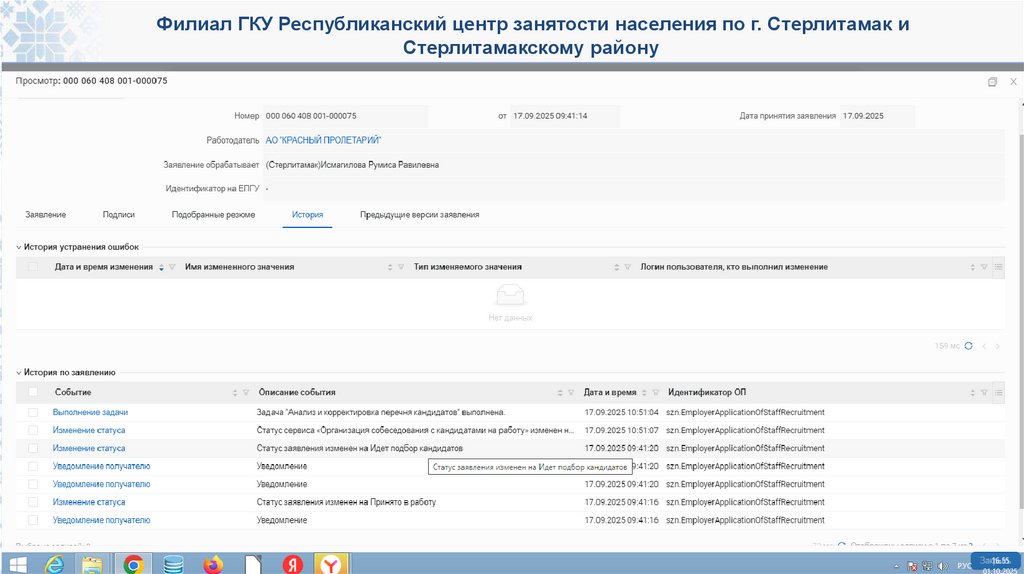The image size is (1024, 574).
Task: Sort by 'Логин пользователя' column
Action: pyautogui.click(x=973, y=267)
